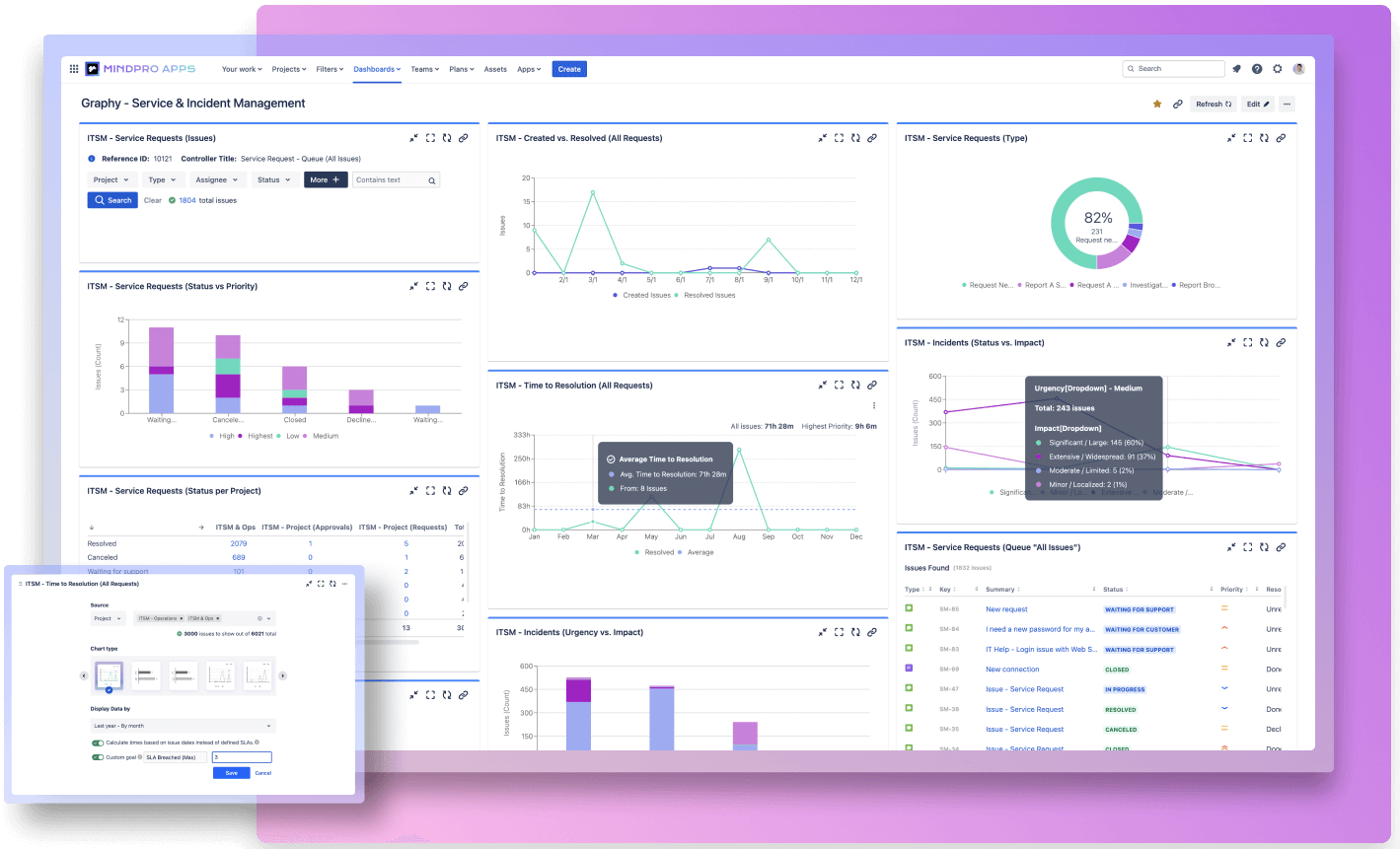Maximize the Queue "All Issues" gadget

(x=1248, y=546)
